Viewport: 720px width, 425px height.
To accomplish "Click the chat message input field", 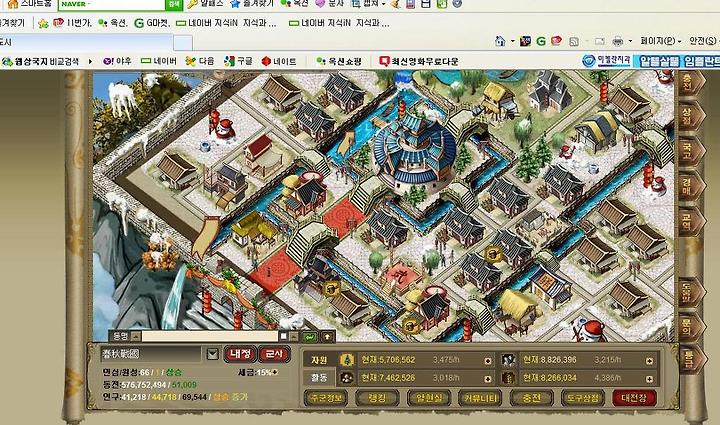I will (210, 336).
